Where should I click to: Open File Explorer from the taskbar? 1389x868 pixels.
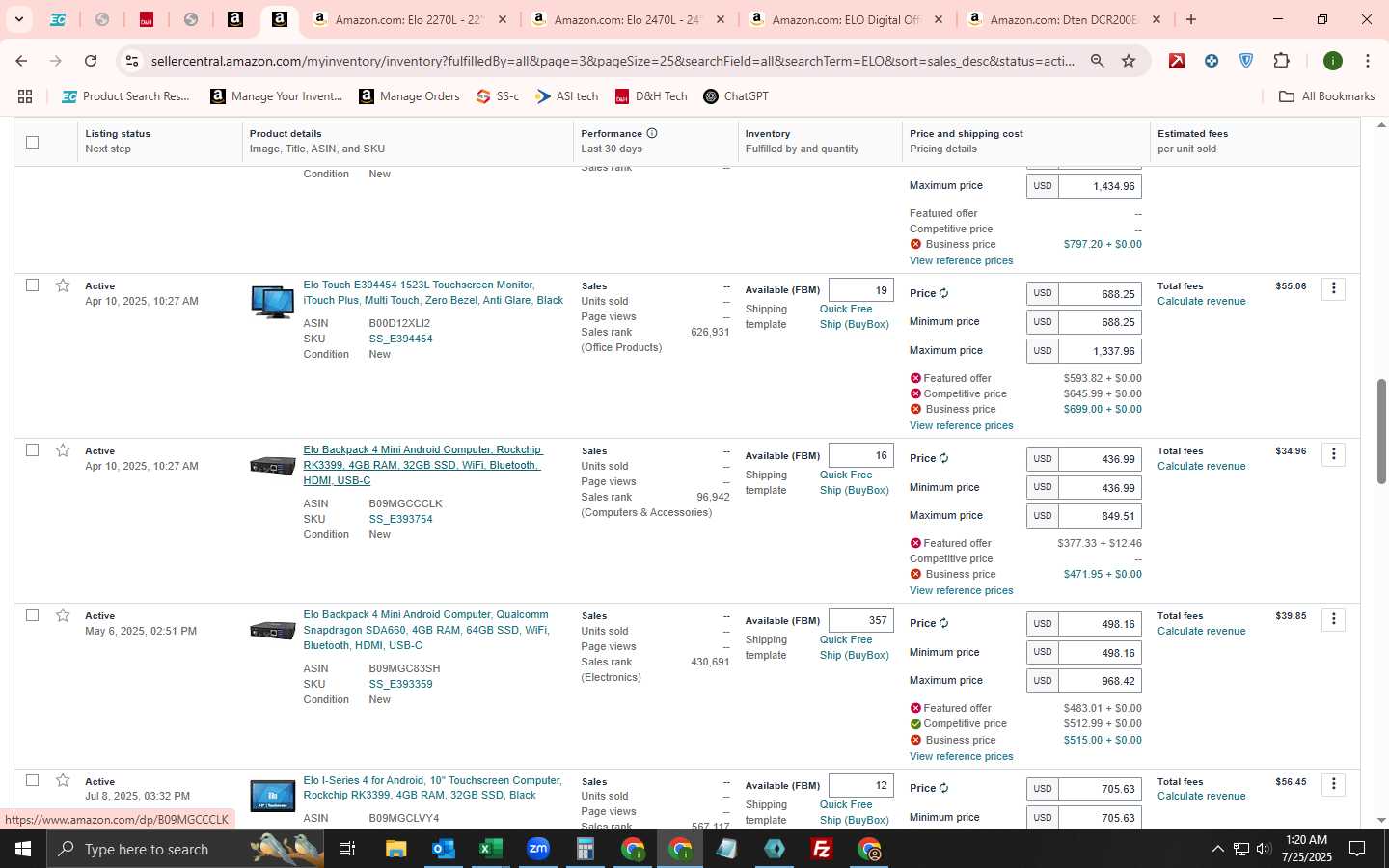click(395, 849)
